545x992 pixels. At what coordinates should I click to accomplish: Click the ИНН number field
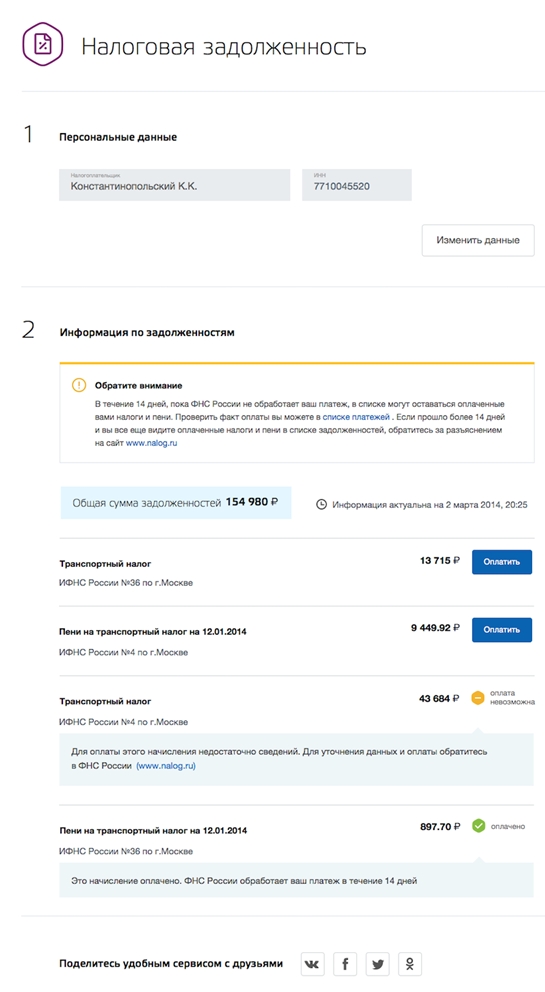coord(357,185)
